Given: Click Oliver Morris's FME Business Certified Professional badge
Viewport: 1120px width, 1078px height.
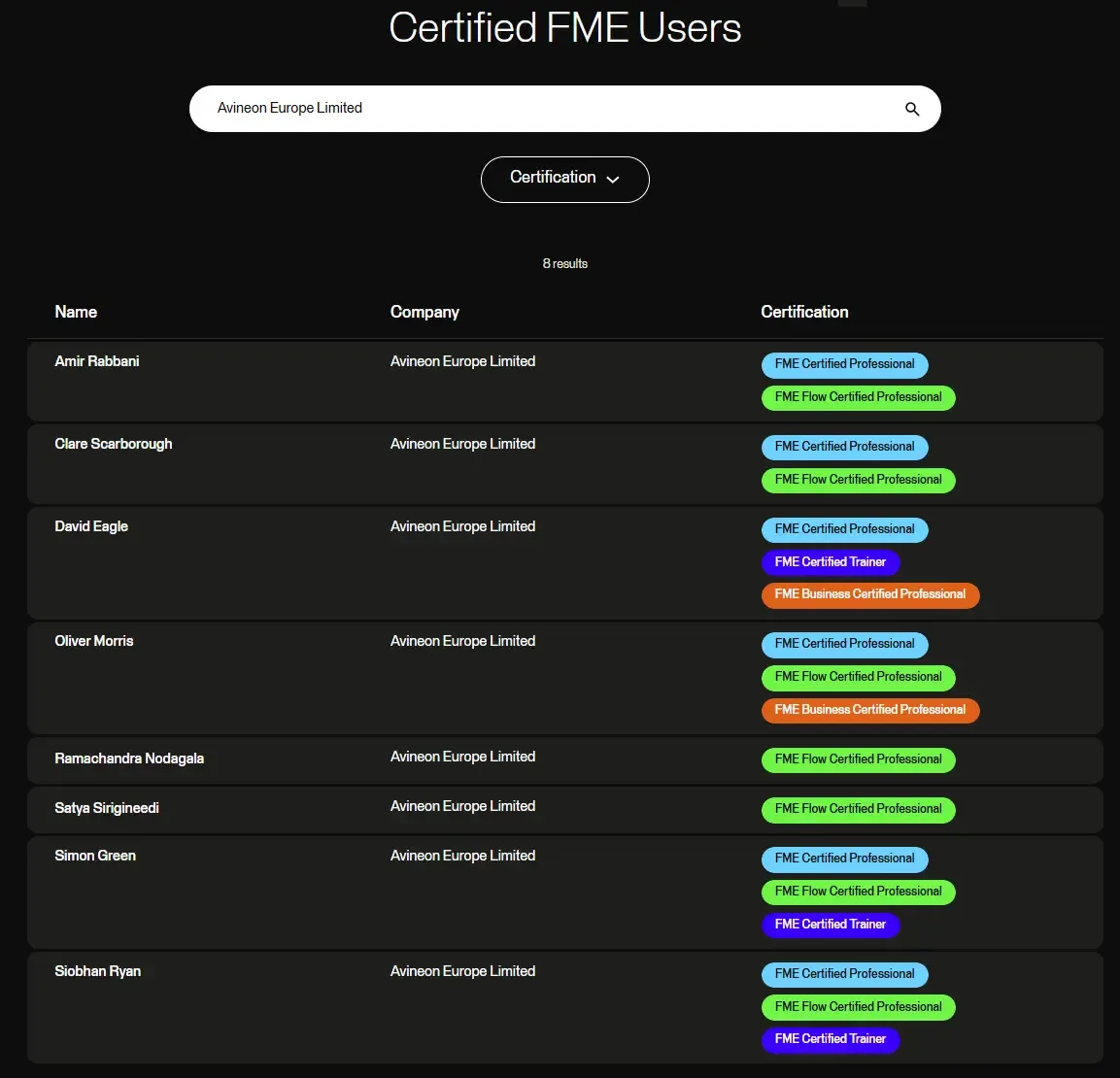Looking at the screenshot, I should (869, 710).
